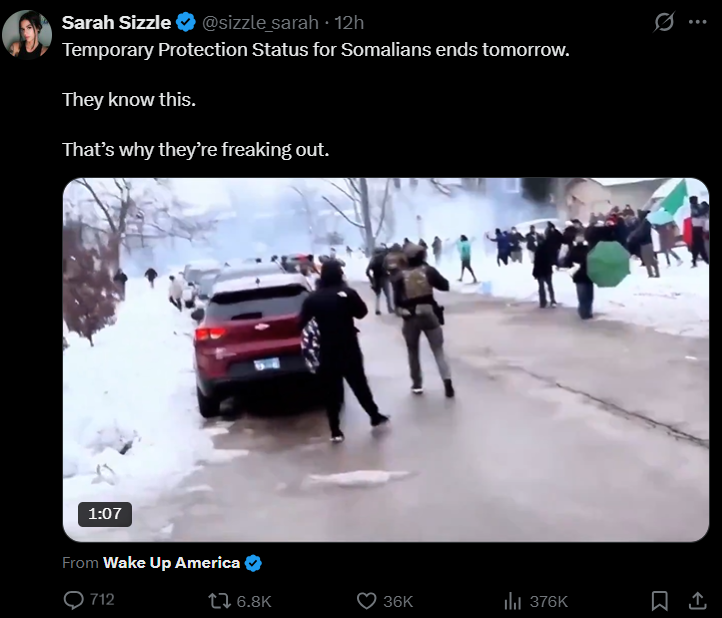Click Sarah Sizzle's blue verified badge
This screenshot has height=618, width=722.
tap(186, 23)
